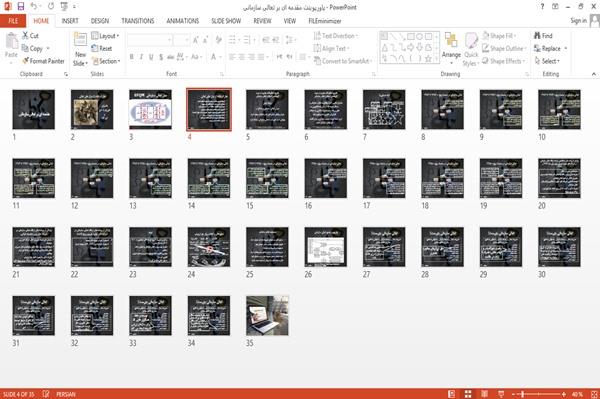600x399 pixels.
Task: Click Convert to SmartArt button
Action: [x=342, y=61]
